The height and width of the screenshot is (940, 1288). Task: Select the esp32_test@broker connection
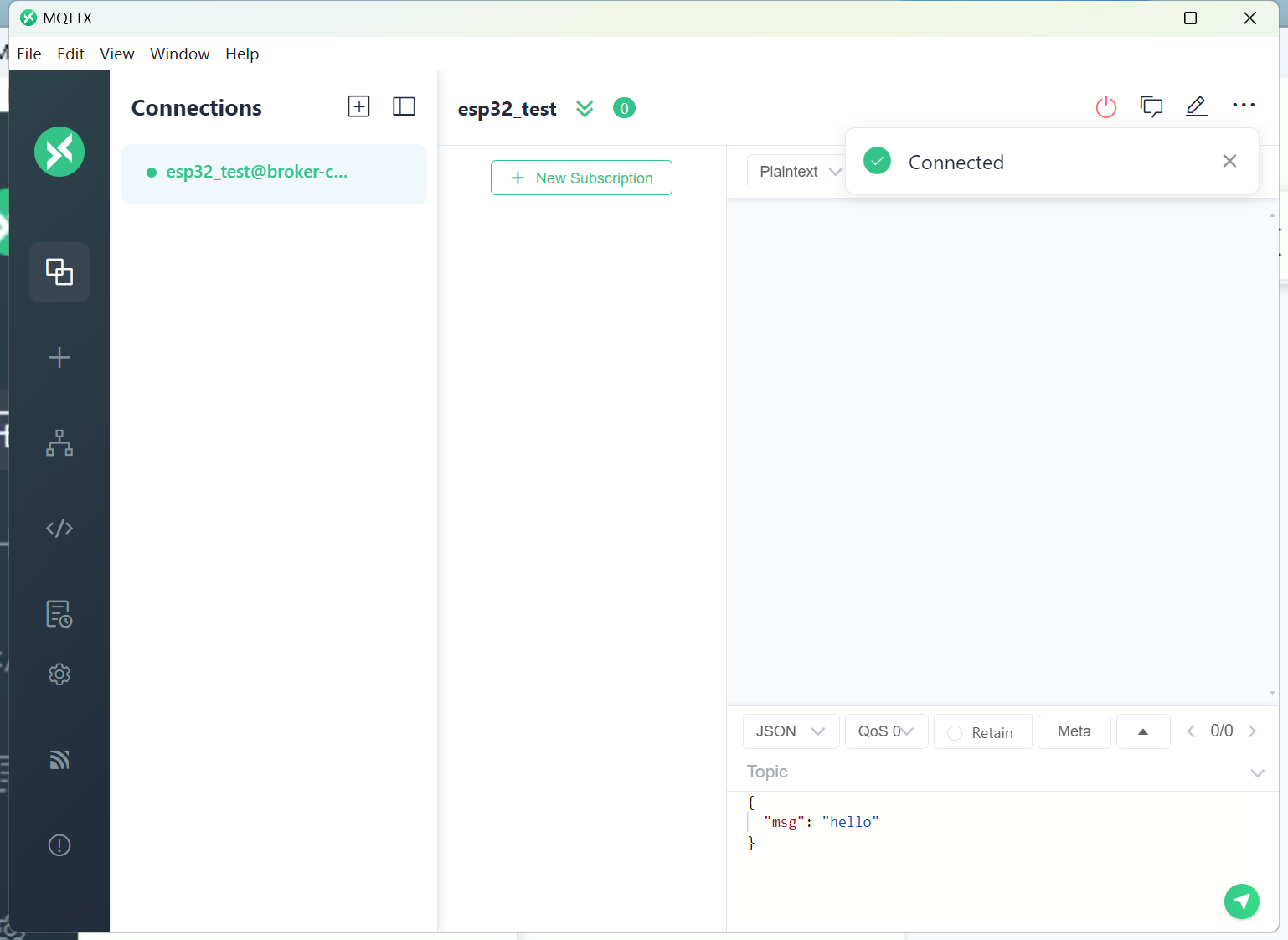tap(274, 173)
